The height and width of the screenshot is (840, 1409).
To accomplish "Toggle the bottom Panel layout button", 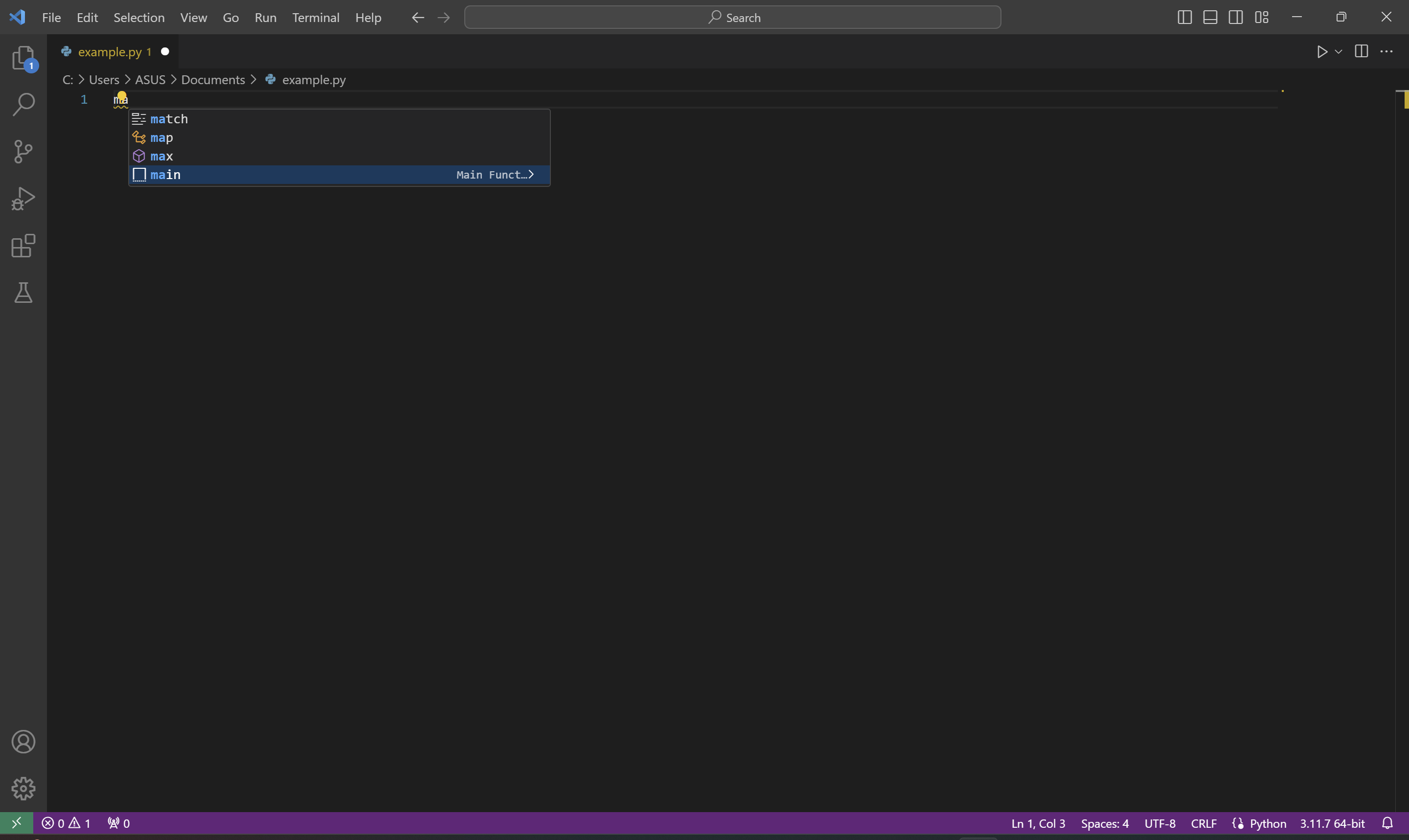I will [x=1210, y=17].
